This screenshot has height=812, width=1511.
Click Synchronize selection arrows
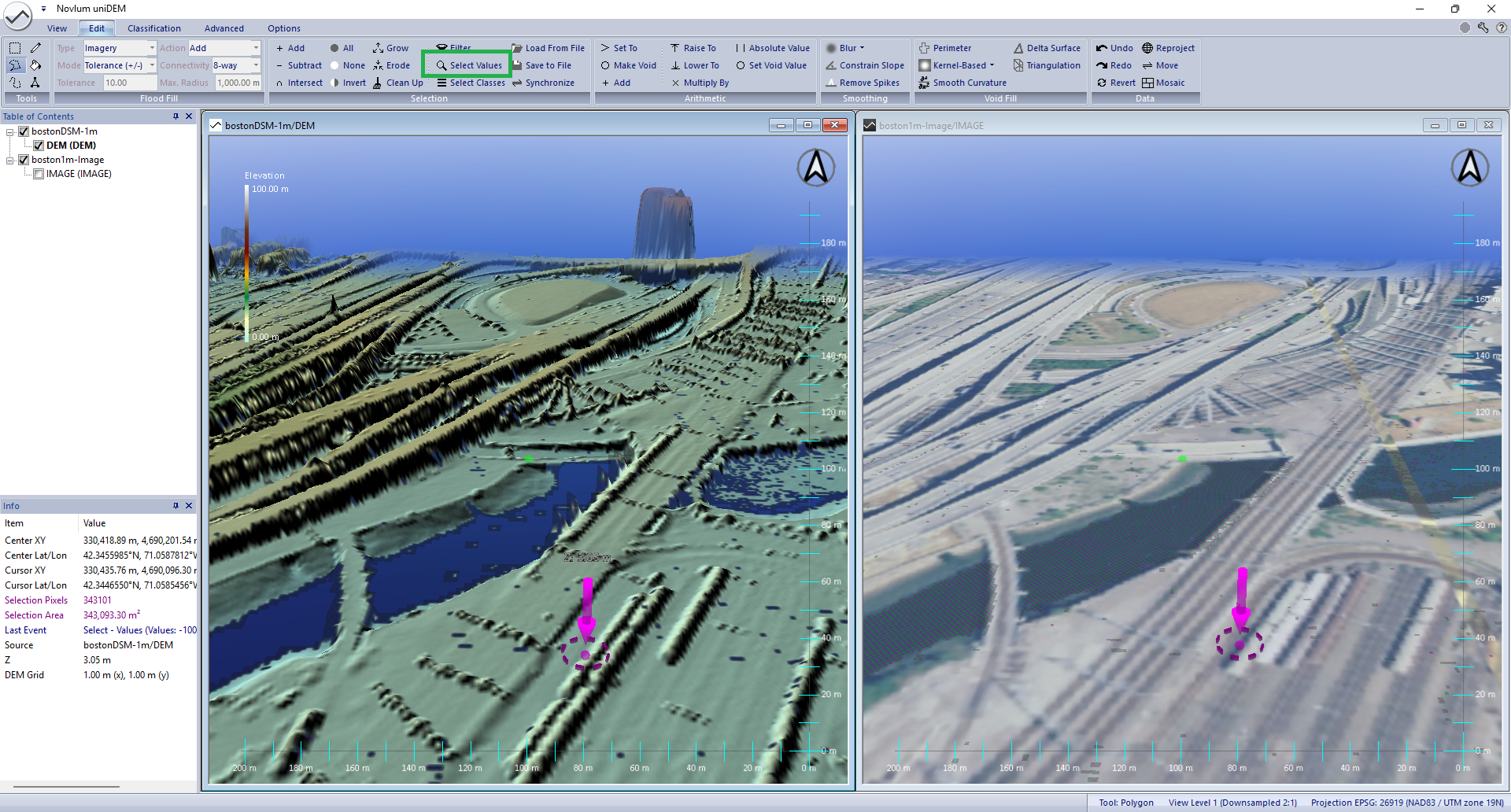[x=517, y=83]
